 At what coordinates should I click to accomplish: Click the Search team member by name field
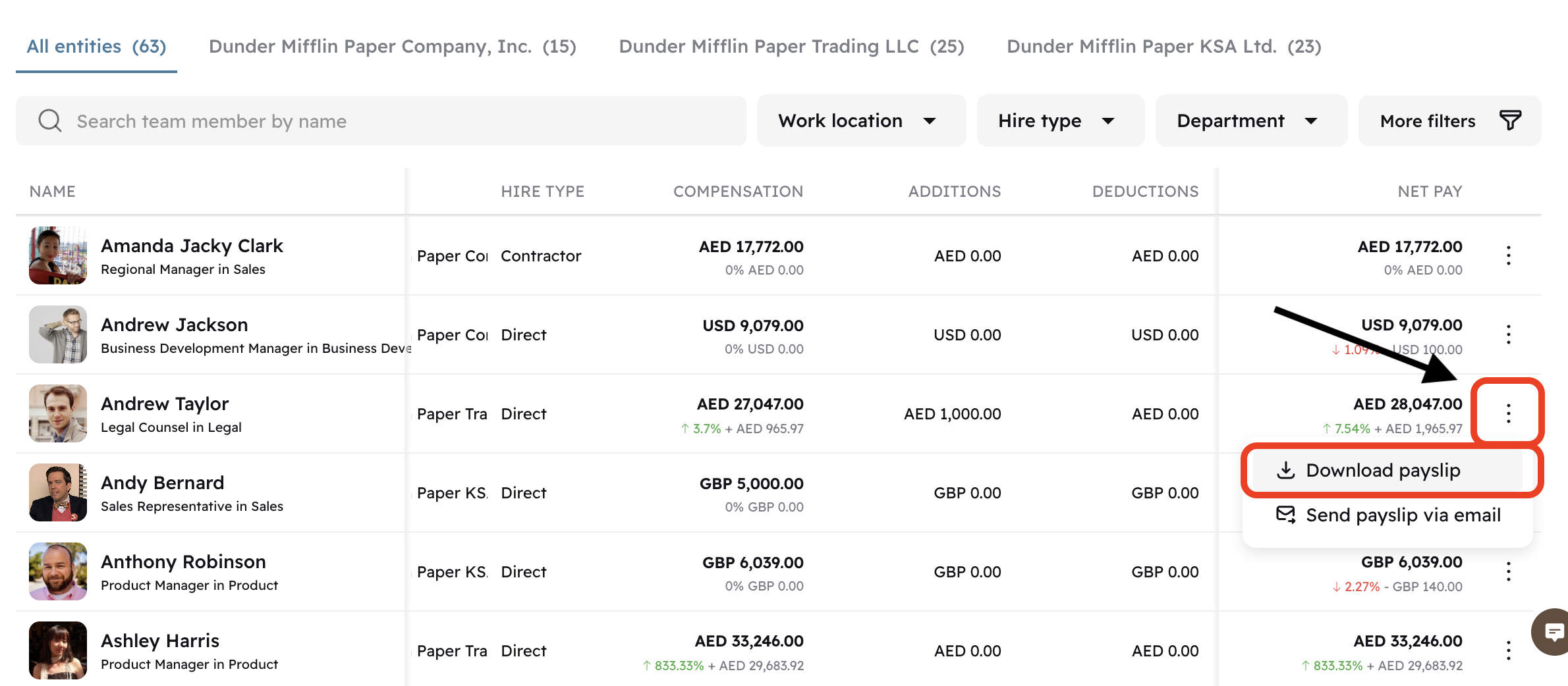[395, 121]
